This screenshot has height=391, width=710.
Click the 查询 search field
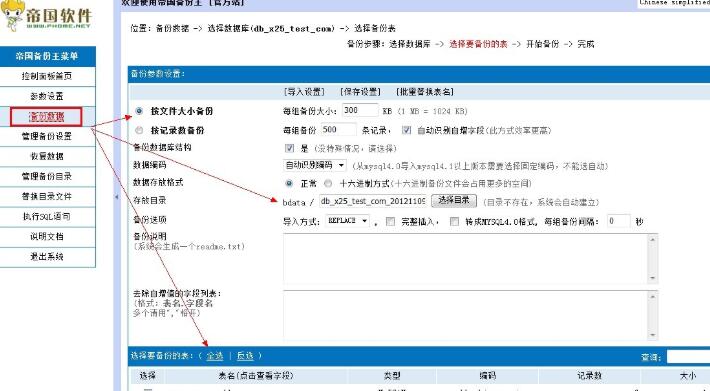point(688,357)
